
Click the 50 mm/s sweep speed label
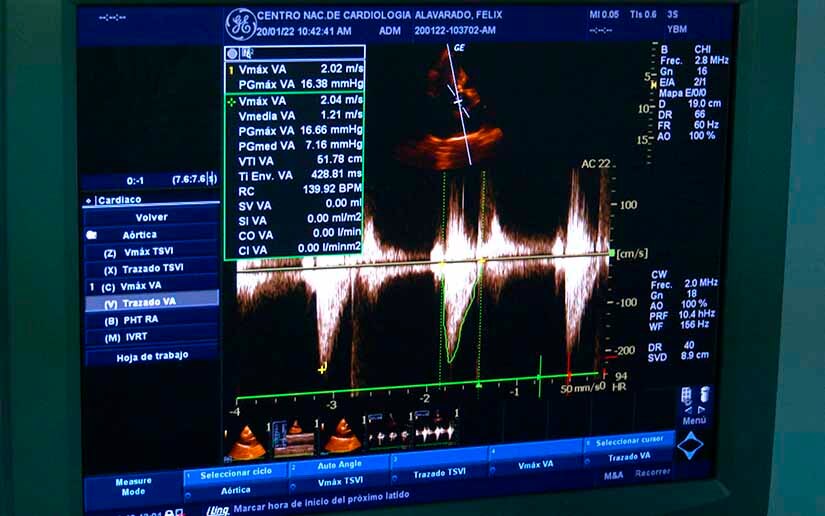point(580,389)
